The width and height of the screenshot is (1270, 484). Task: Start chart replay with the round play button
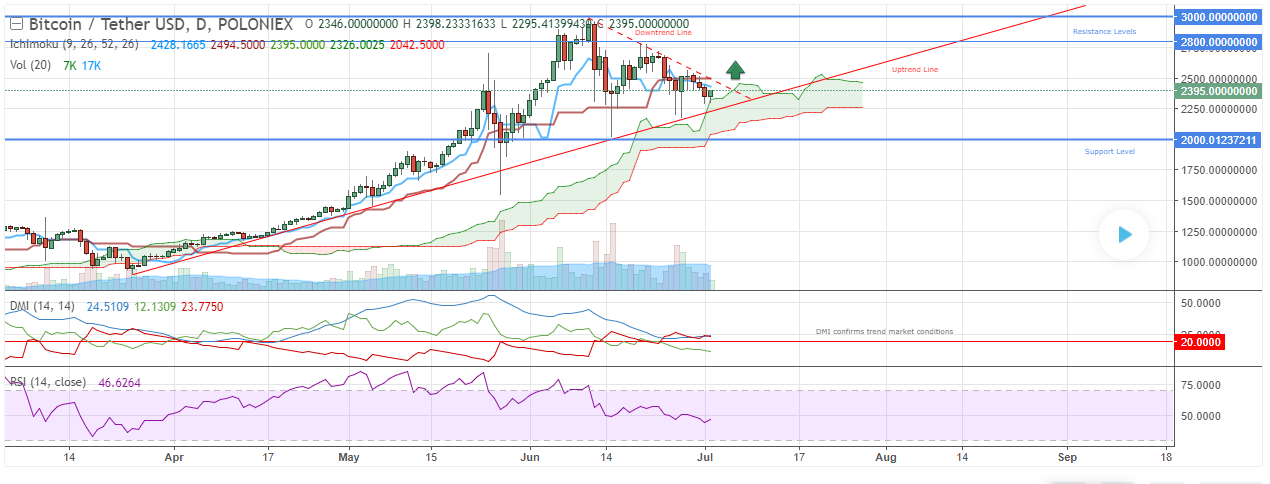(x=1125, y=234)
